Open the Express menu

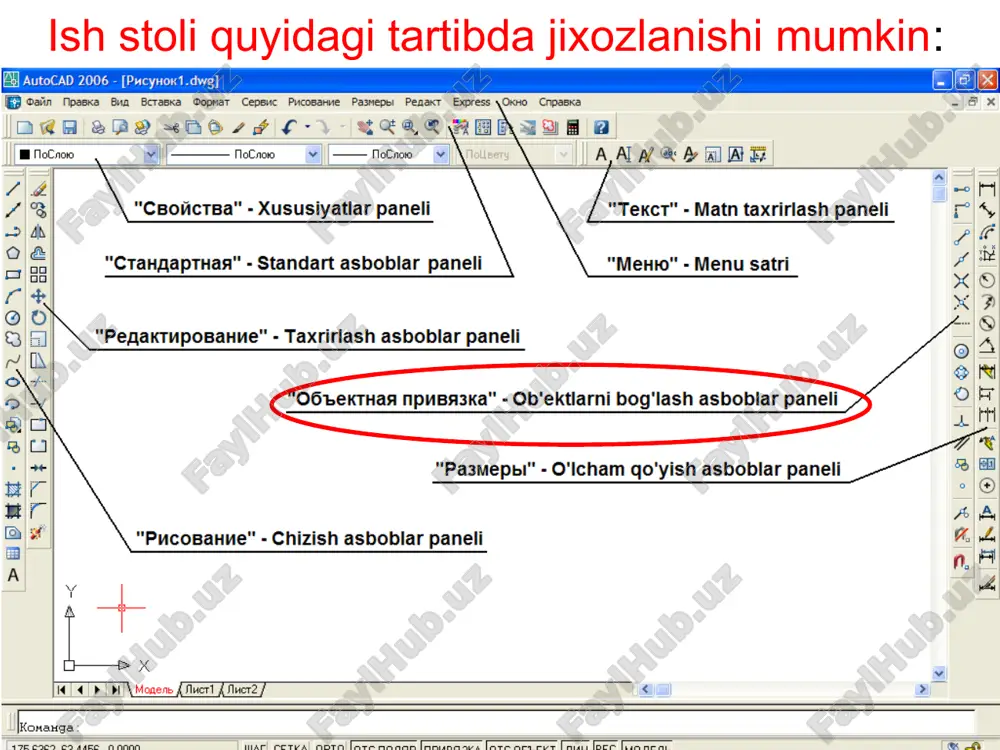coord(471,102)
